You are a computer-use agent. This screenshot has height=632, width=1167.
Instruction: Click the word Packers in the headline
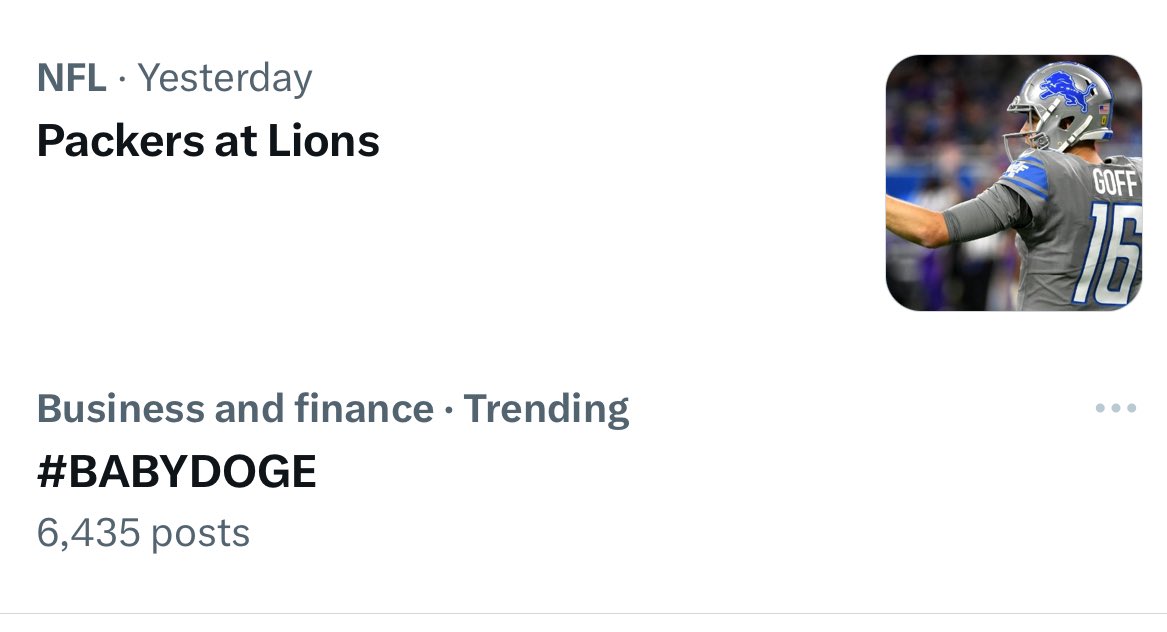coord(118,141)
